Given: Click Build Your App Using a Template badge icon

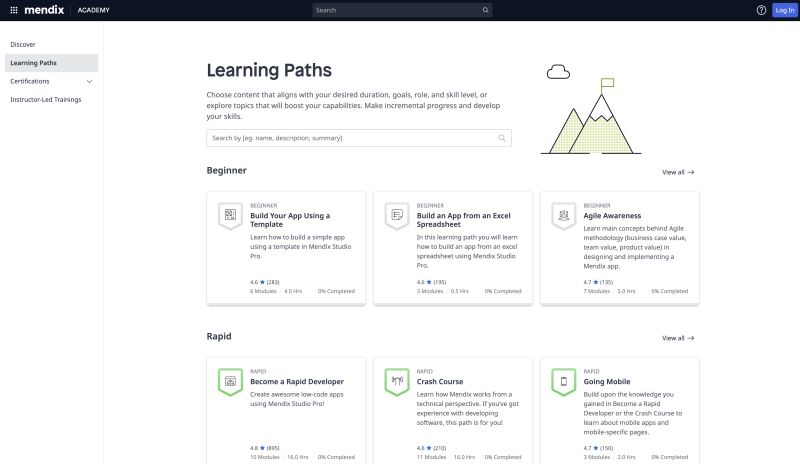Looking at the screenshot, I should point(230,216).
